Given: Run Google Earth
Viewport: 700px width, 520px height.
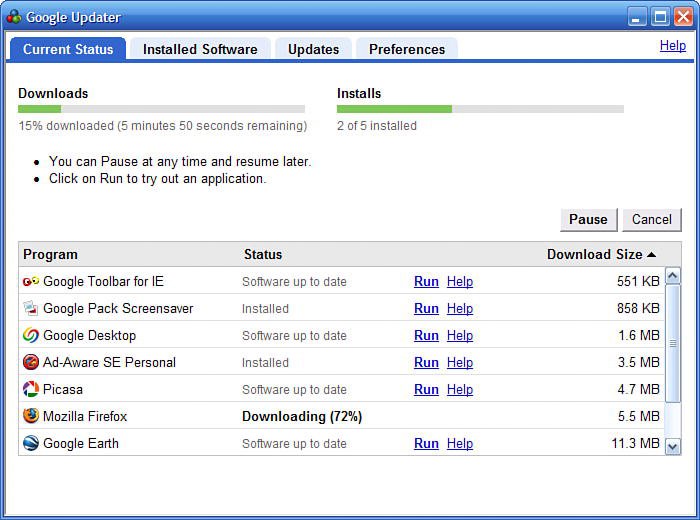Looking at the screenshot, I should click(426, 444).
